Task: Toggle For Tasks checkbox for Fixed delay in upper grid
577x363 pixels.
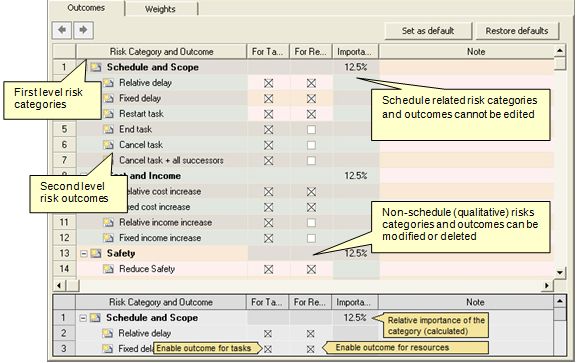Action: point(269,99)
